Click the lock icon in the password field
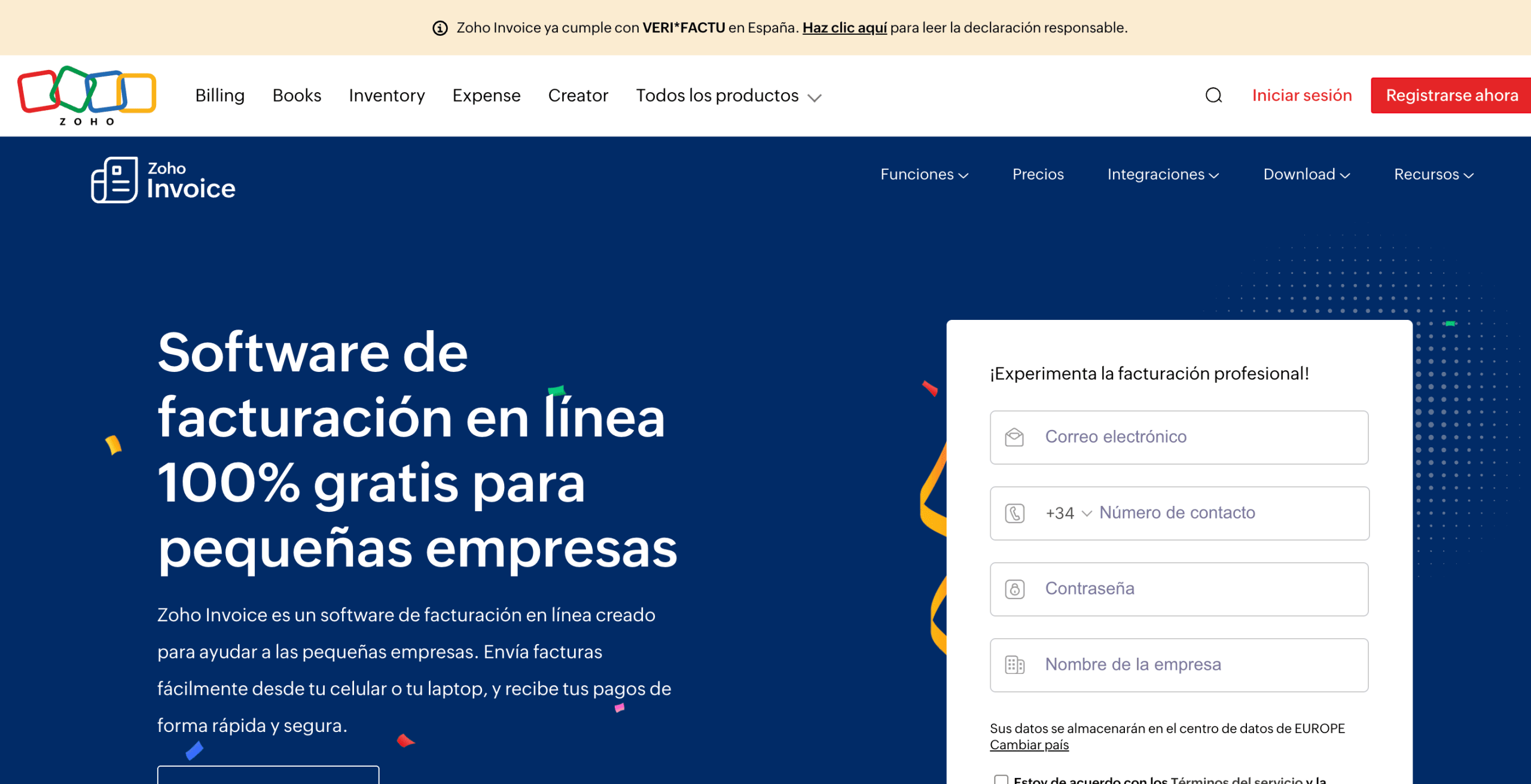The image size is (1531, 784). [x=1015, y=589]
